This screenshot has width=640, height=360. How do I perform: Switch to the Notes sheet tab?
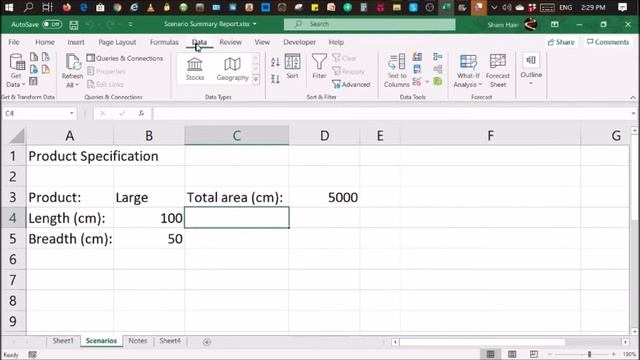(138, 341)
